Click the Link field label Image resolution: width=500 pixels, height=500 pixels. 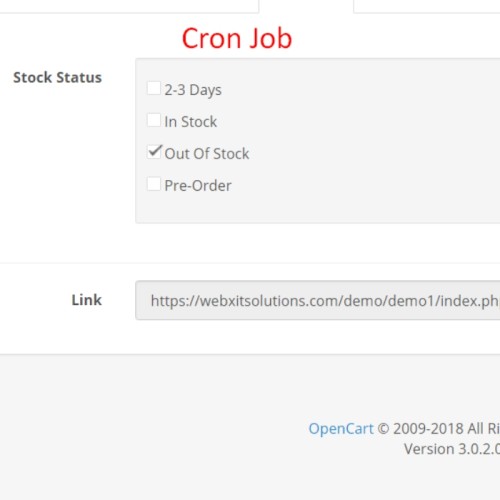87,300
